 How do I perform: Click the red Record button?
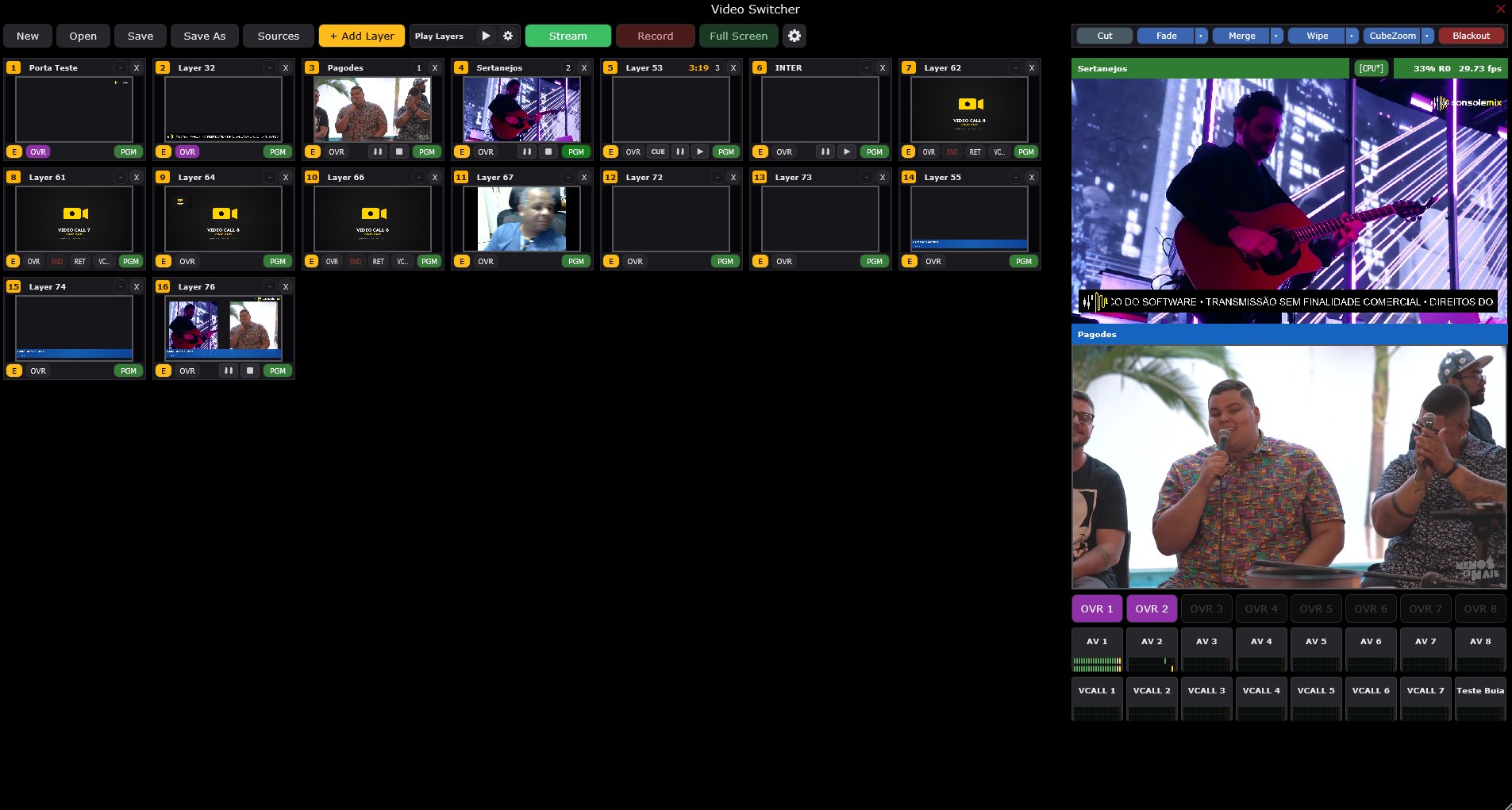coord(656,36)
